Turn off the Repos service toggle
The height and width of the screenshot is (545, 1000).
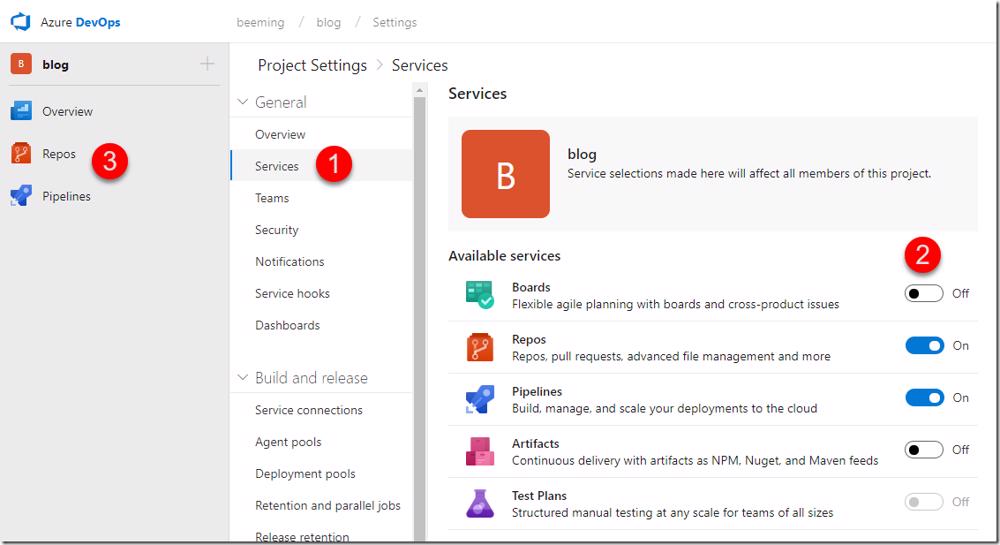point(925,345)
